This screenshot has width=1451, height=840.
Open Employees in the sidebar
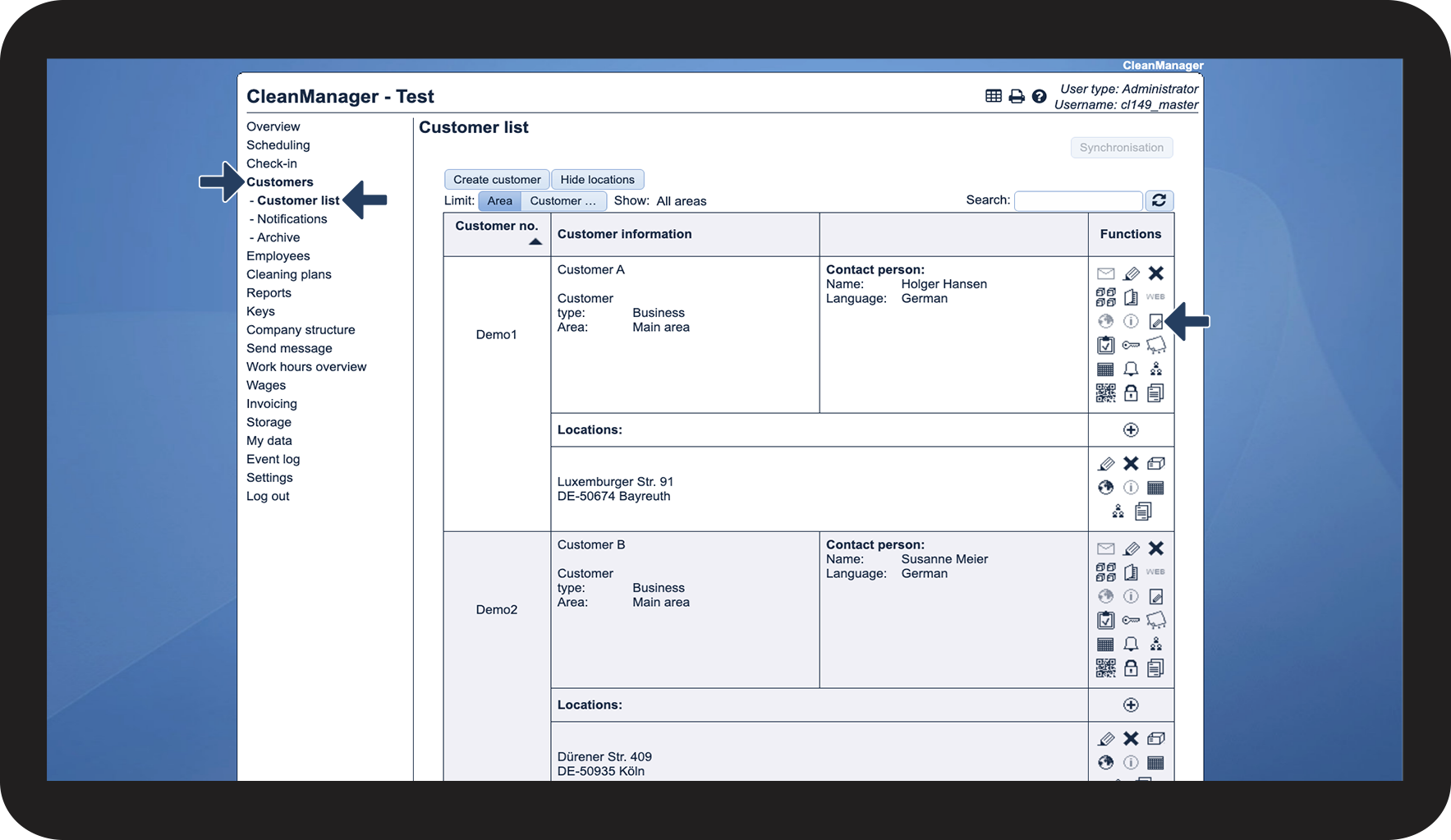[278, 256]
